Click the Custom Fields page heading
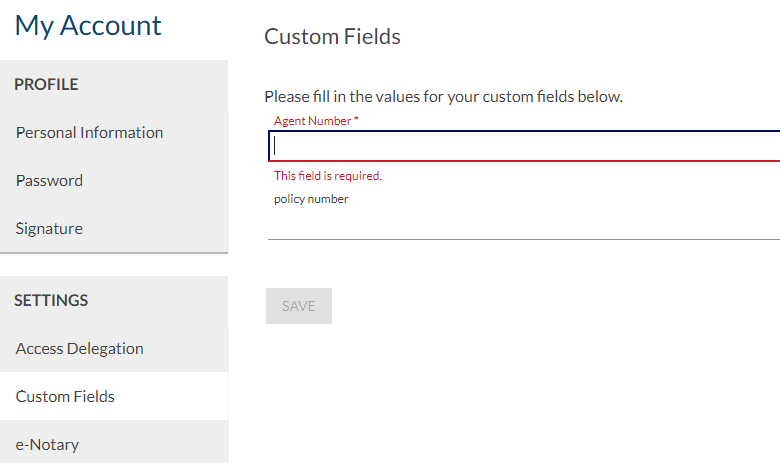Viewport: 780px width, 463px height. pyautogui.click(x=332, y=37)
